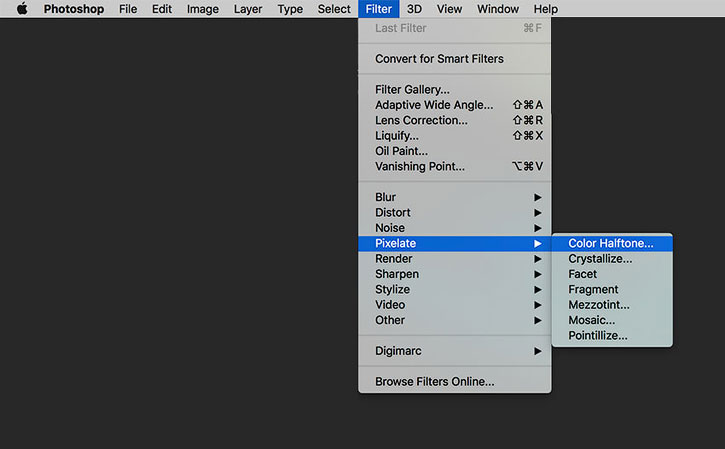Choose the Pointillize filter

coord(612,336)
